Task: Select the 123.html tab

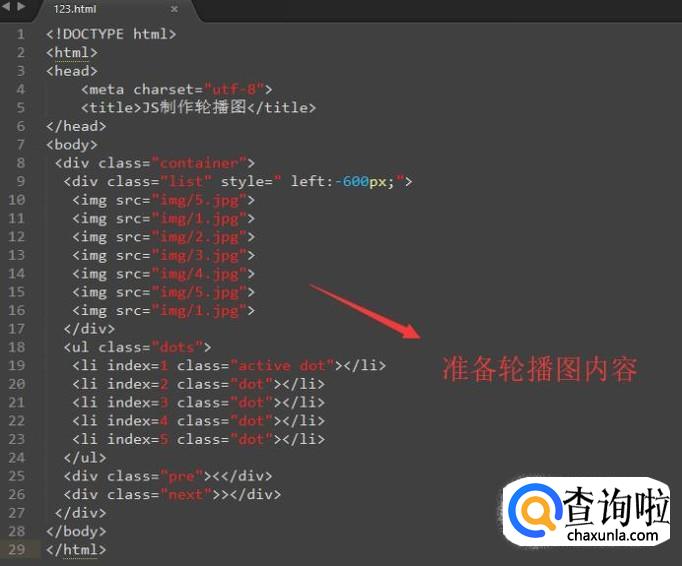Action: (x=75, y=9)
